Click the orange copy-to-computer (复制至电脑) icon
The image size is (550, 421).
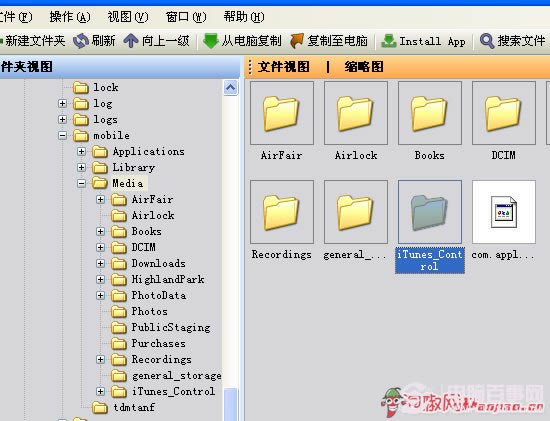point(297,41)
